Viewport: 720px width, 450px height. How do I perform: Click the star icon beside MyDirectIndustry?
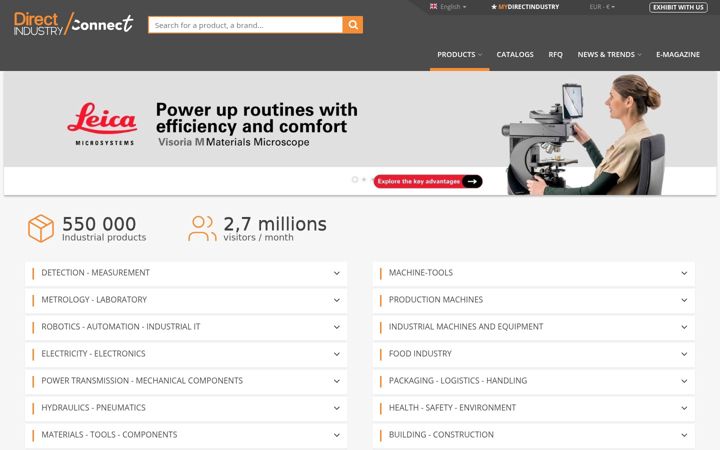(x=494, y=7)
